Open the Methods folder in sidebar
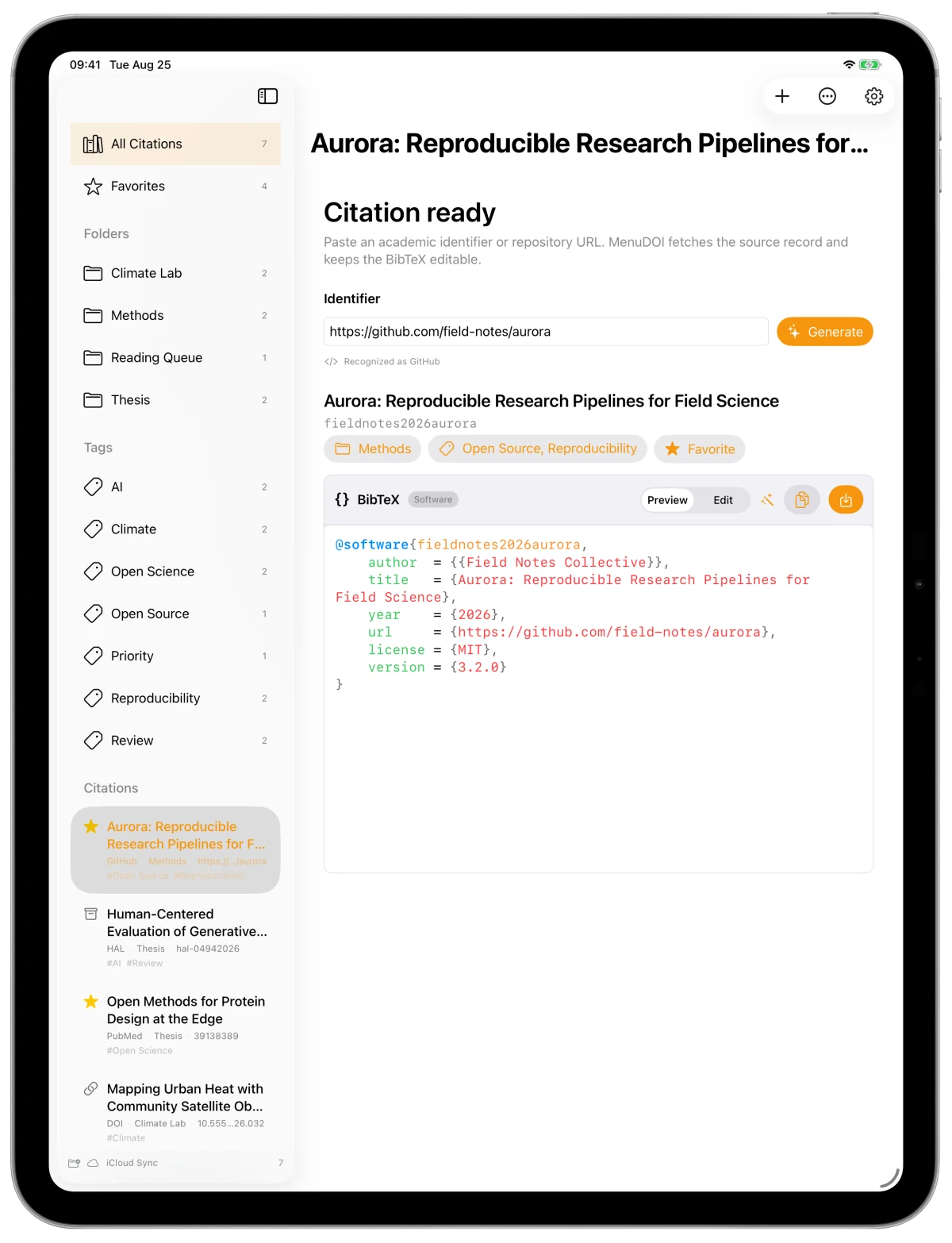 [175, 315]
